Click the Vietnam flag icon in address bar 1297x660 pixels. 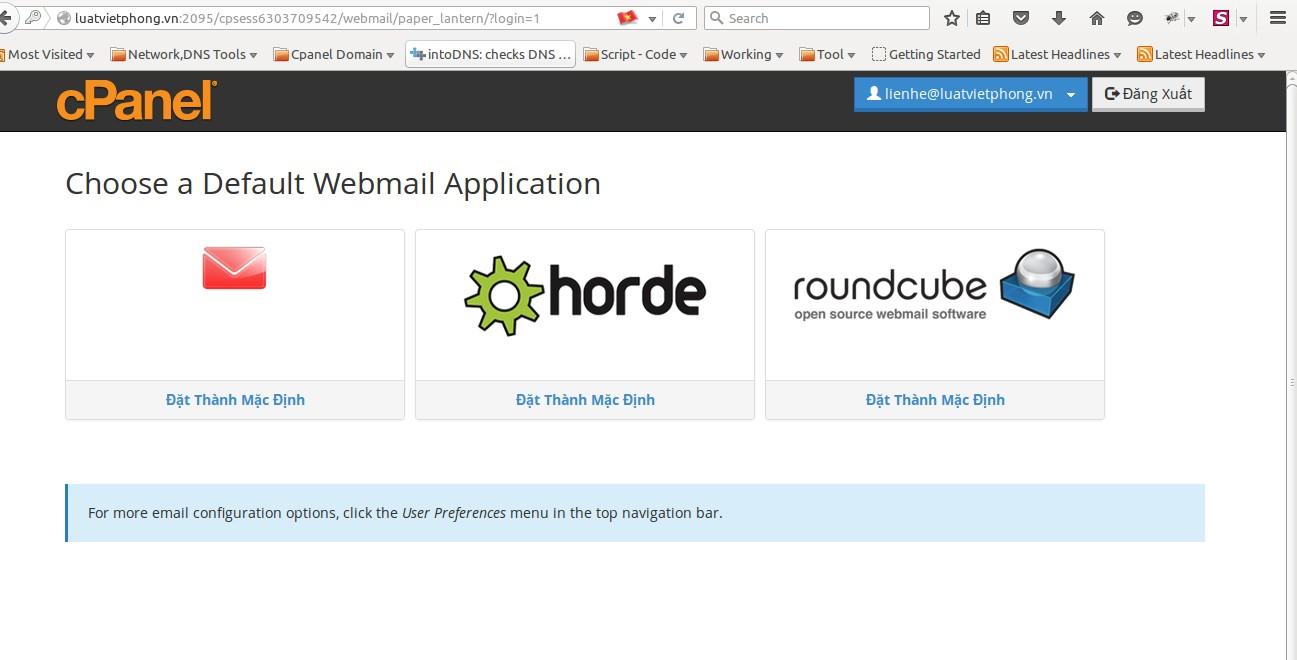pyautogui.click(x=627, y=18)
